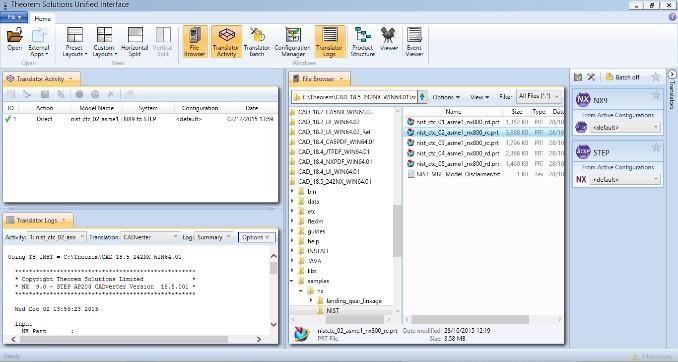Screen dimensions: 678x362
Task: Select the Home ribbon tab
Action: (x=42, y=19)
